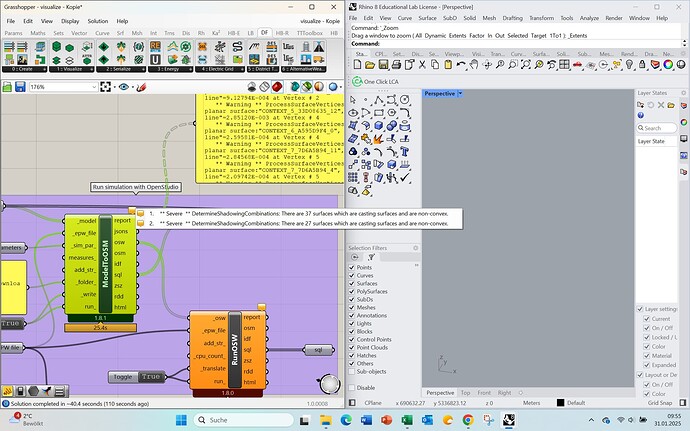Click the black Default layer color swatch
Image resolution: width=690 pixels, height=431 pixels.
(x=560, y=402)
